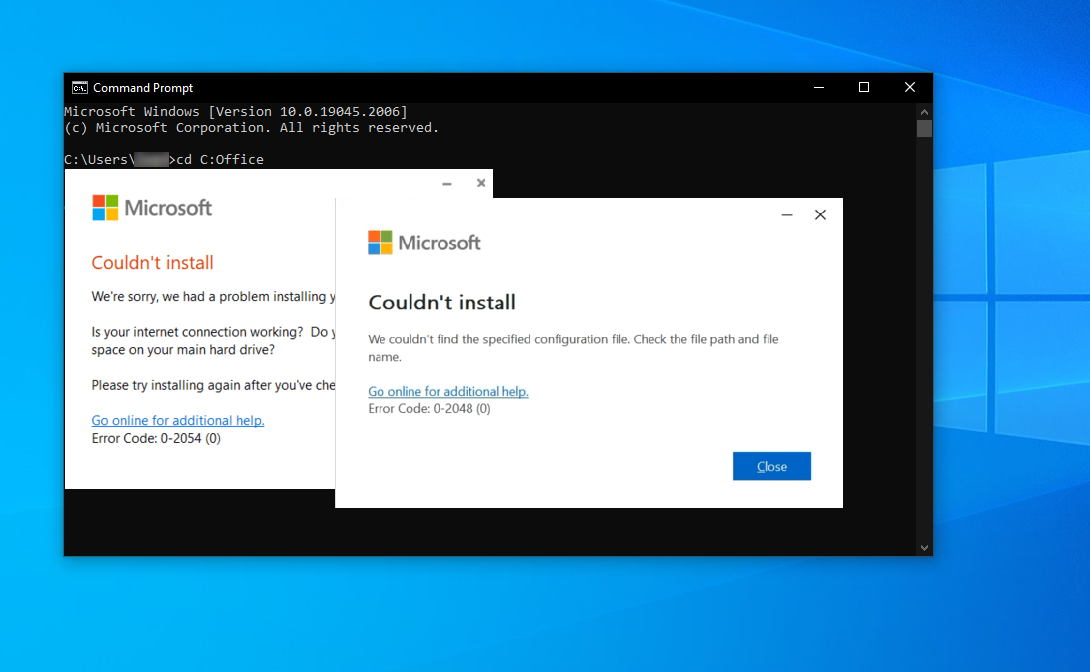Click 'Is your internet connection working?' text
The height and width of the screenshot is (672, 1090).
(x=197, y=332)
